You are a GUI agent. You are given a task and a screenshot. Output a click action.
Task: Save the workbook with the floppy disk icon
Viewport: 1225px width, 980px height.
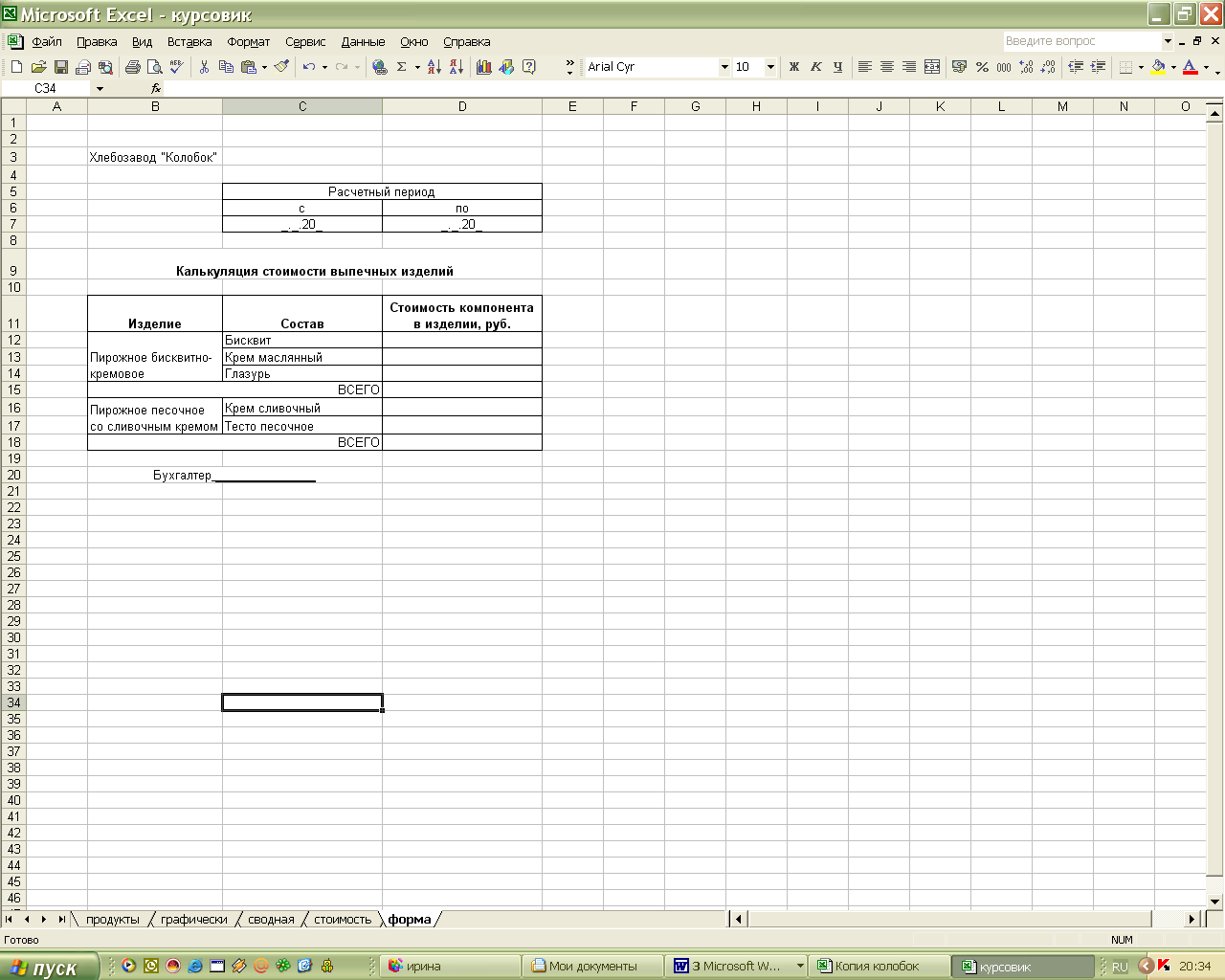click(x=60, y=67)
